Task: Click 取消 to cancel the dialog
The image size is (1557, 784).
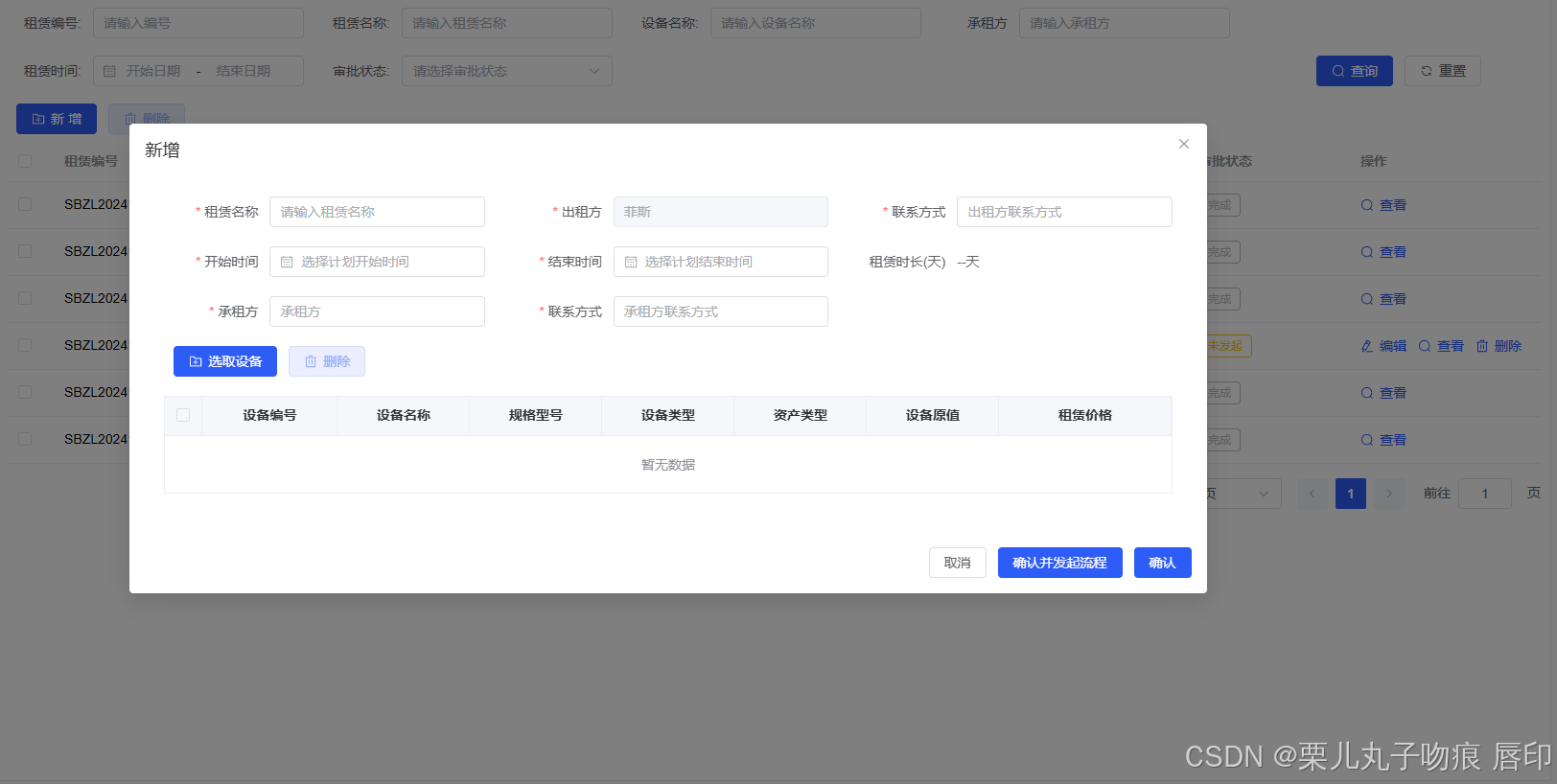Action: [958, 563]
